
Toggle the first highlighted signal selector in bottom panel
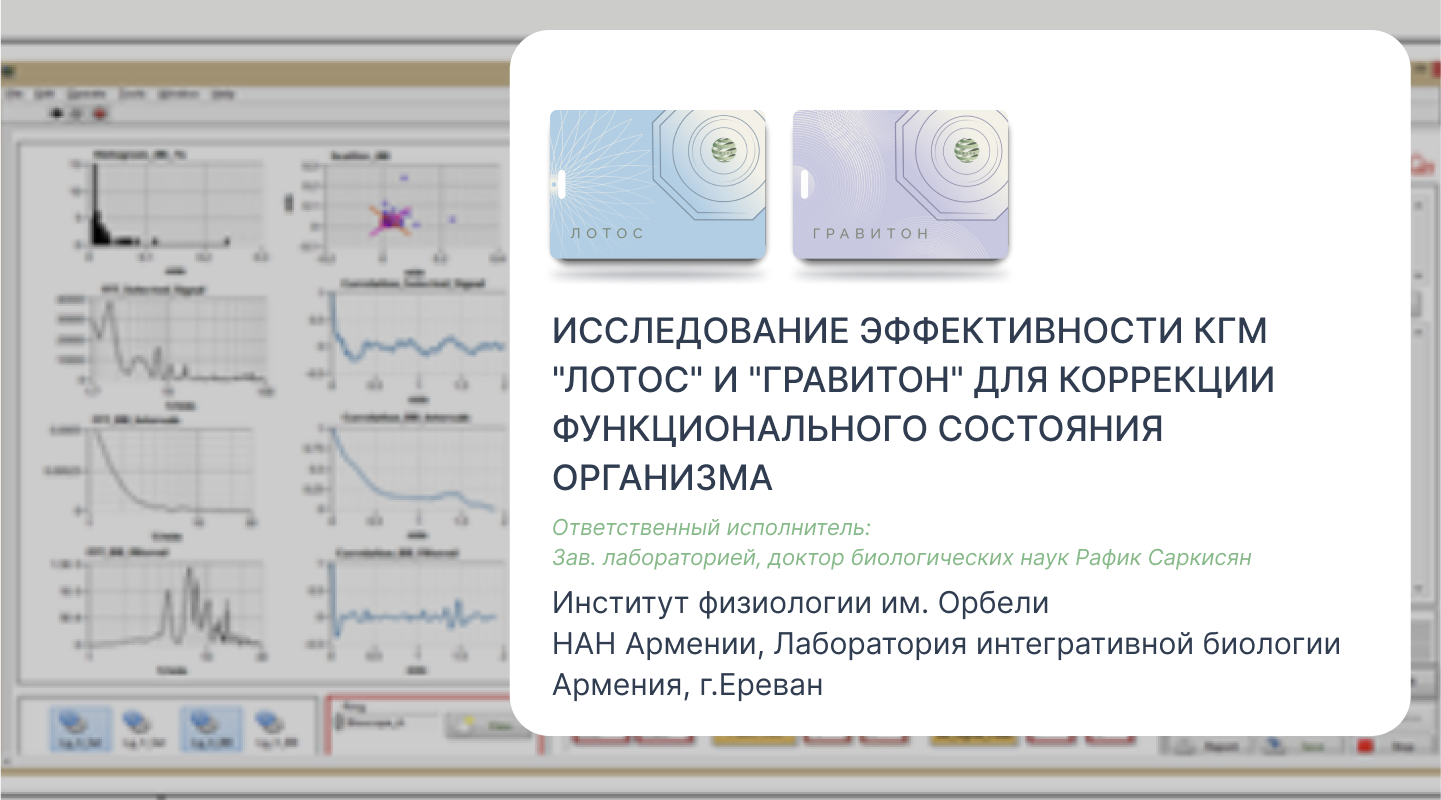[79, 727]
